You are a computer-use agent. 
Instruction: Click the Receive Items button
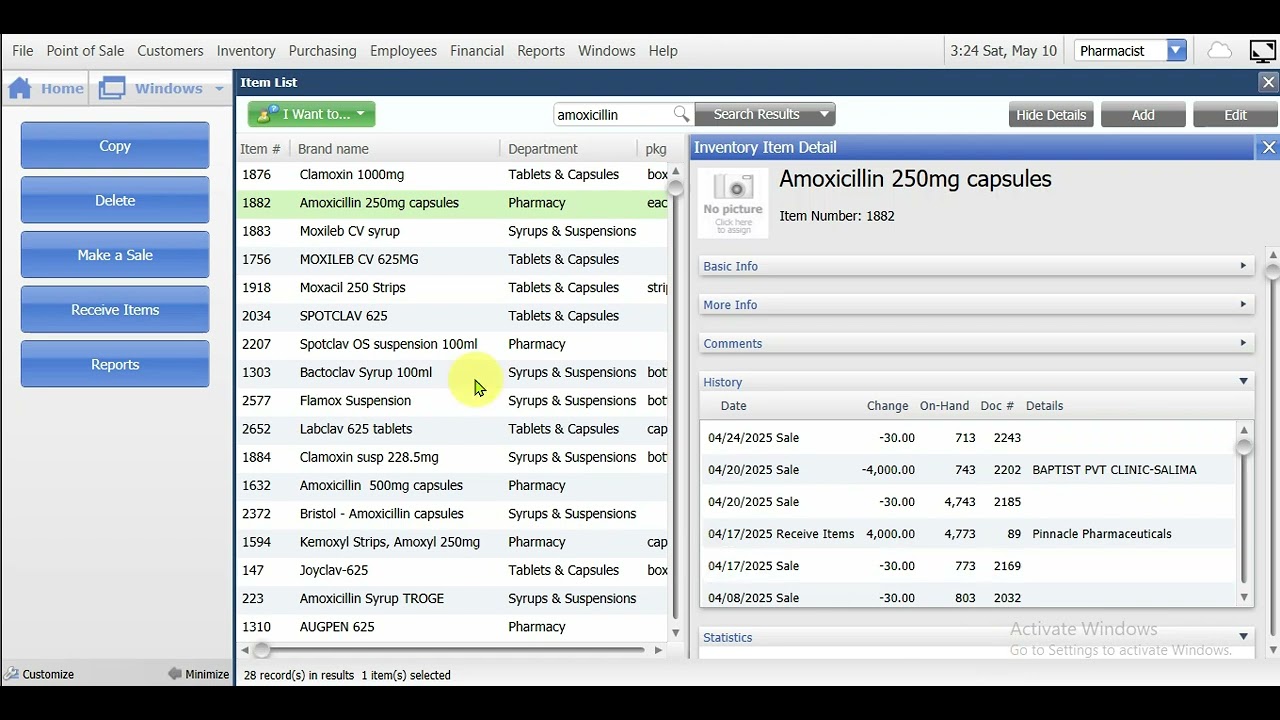(x=115, y=310)
